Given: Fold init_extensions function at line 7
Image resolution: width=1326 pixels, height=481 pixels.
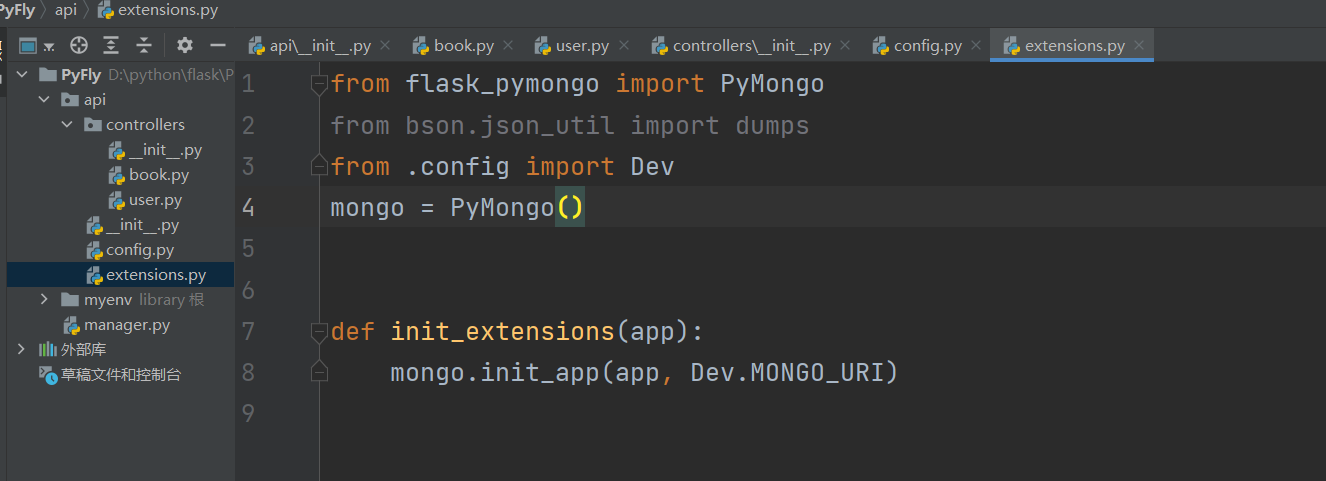Looking at the screenshot, I should pos(319,332).
